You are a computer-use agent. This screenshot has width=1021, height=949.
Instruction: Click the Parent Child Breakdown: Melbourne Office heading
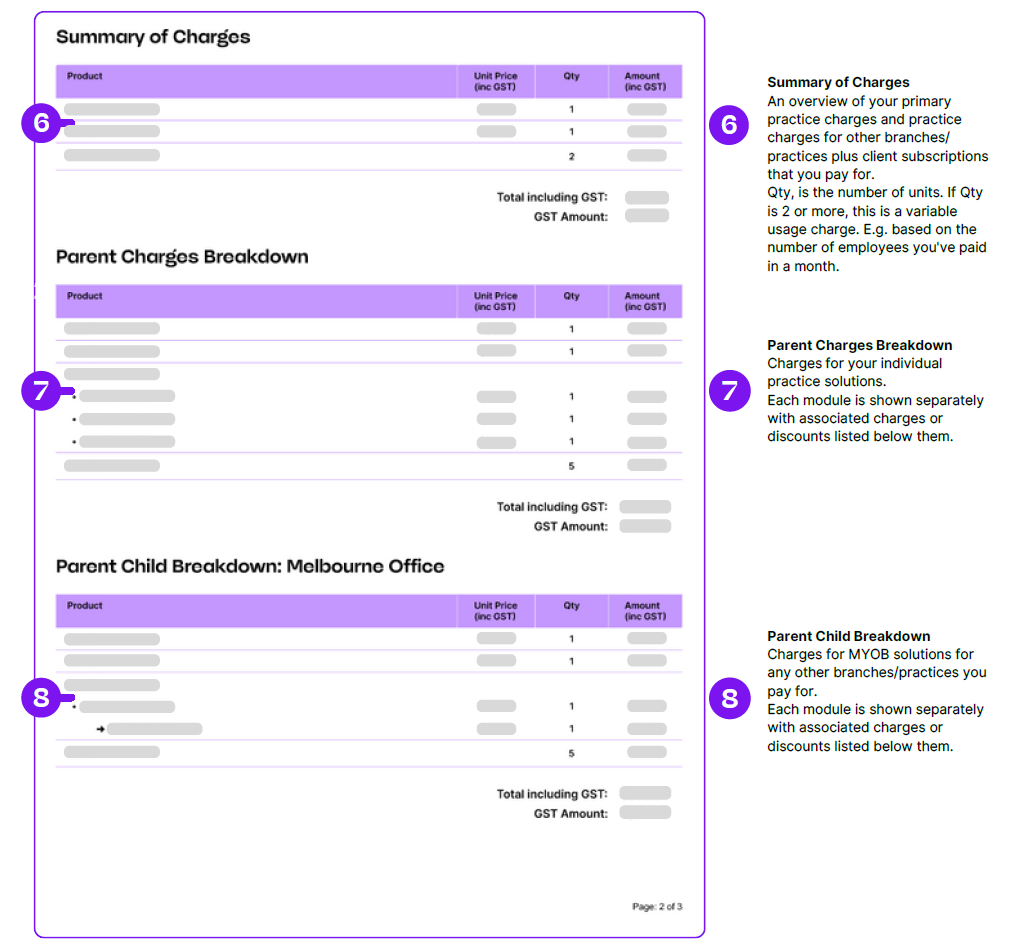(x=250, y=566)
